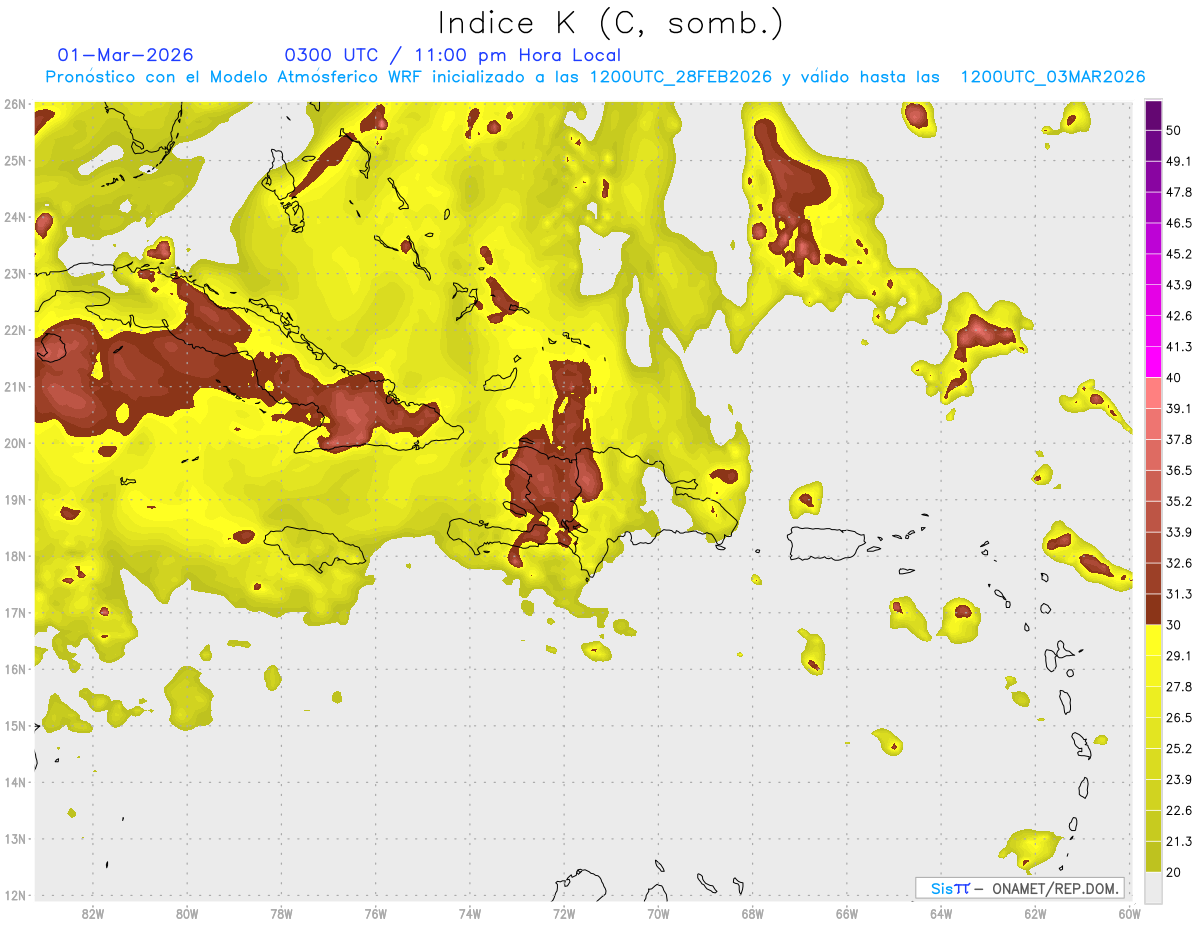Click the '31.3' color scale label
1200x927 pixels.
click(1179, 594)
